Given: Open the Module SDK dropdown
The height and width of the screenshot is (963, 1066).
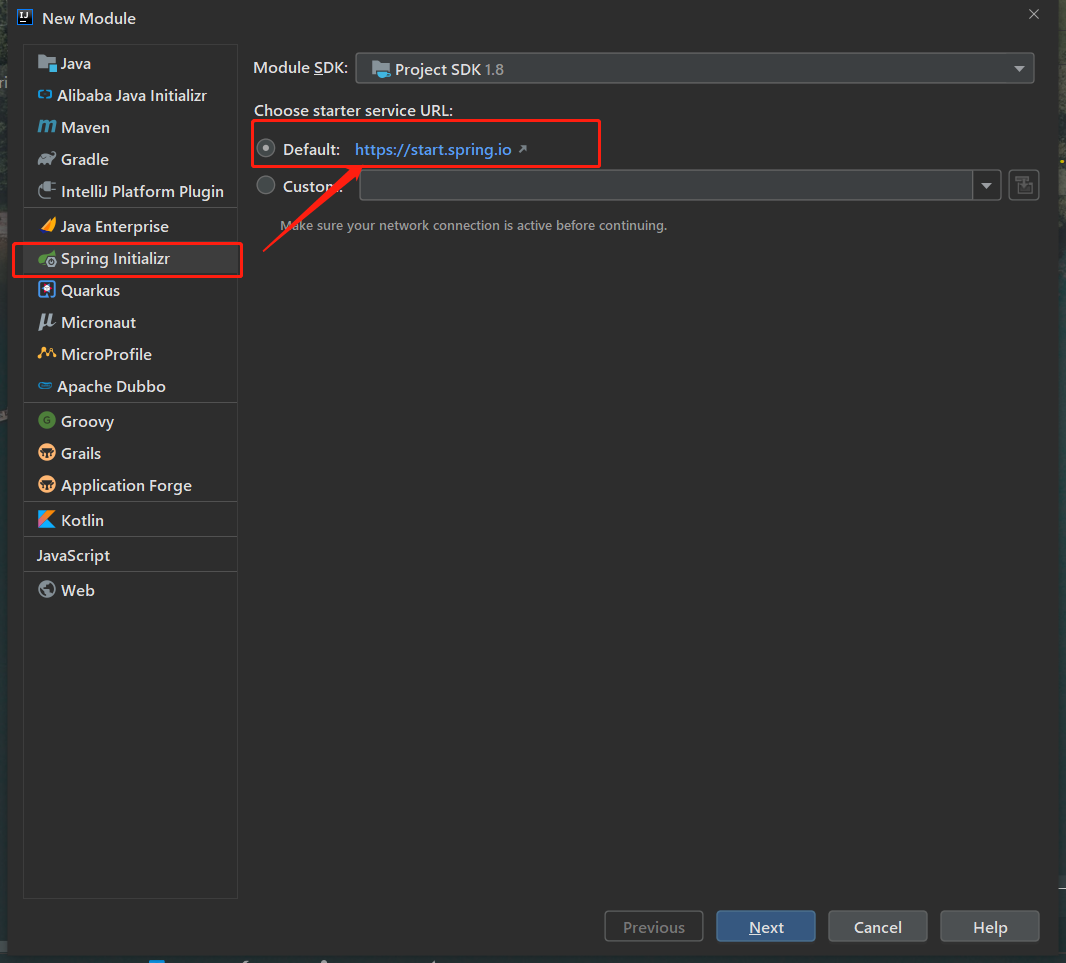Looking at the screenshot, I should click(694, 69).
